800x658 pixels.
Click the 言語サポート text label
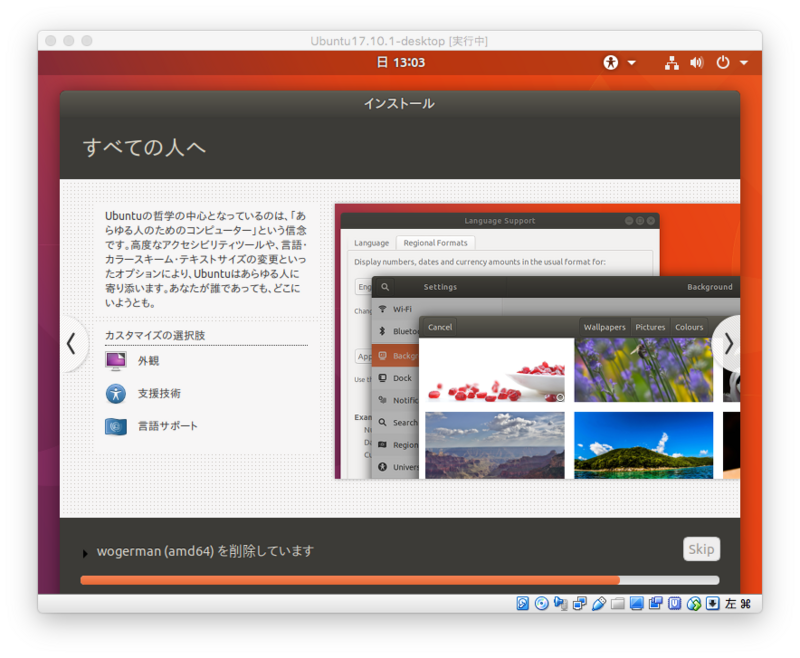[167, 426]
